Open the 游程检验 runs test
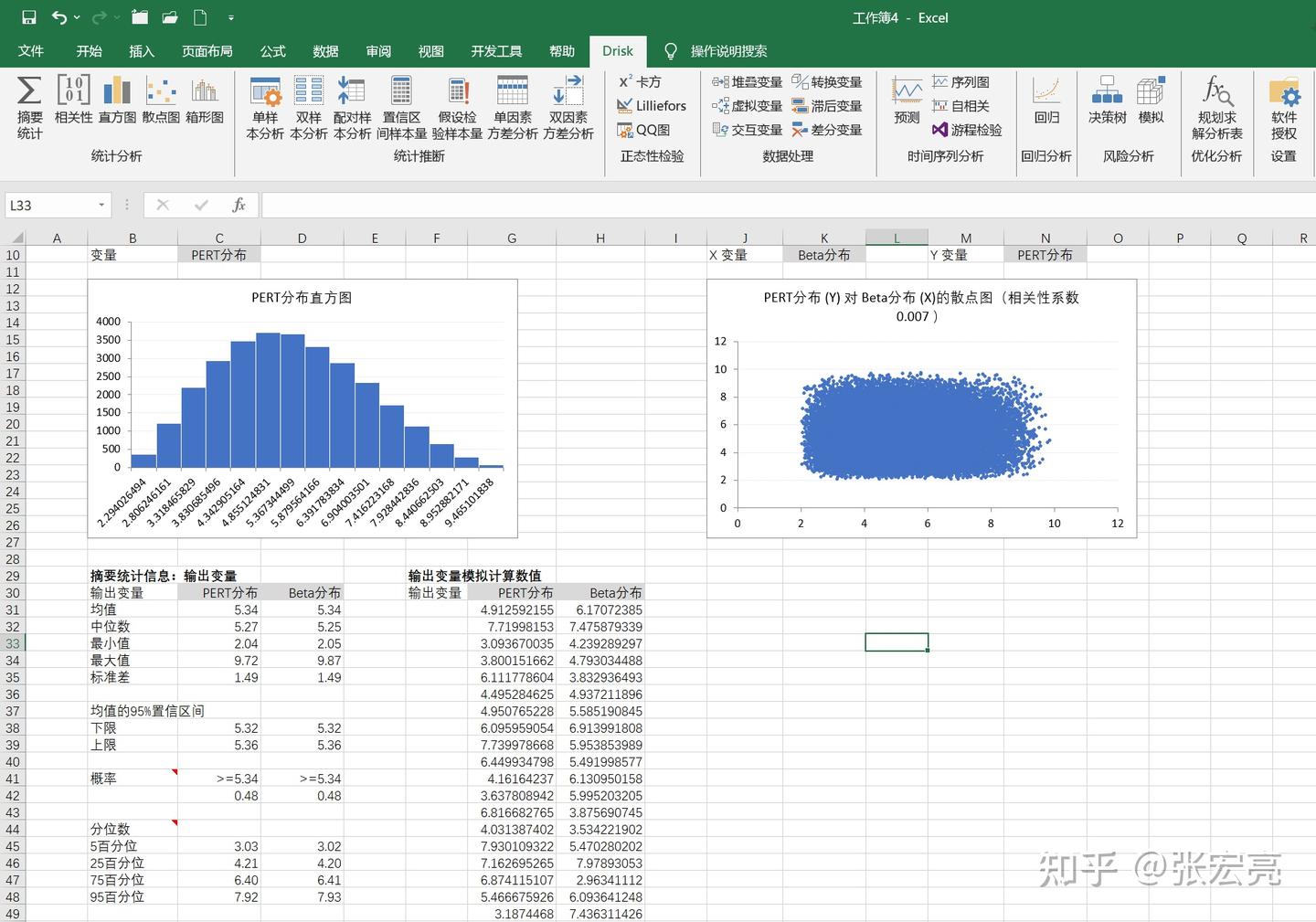 click(x=967, y=130)
